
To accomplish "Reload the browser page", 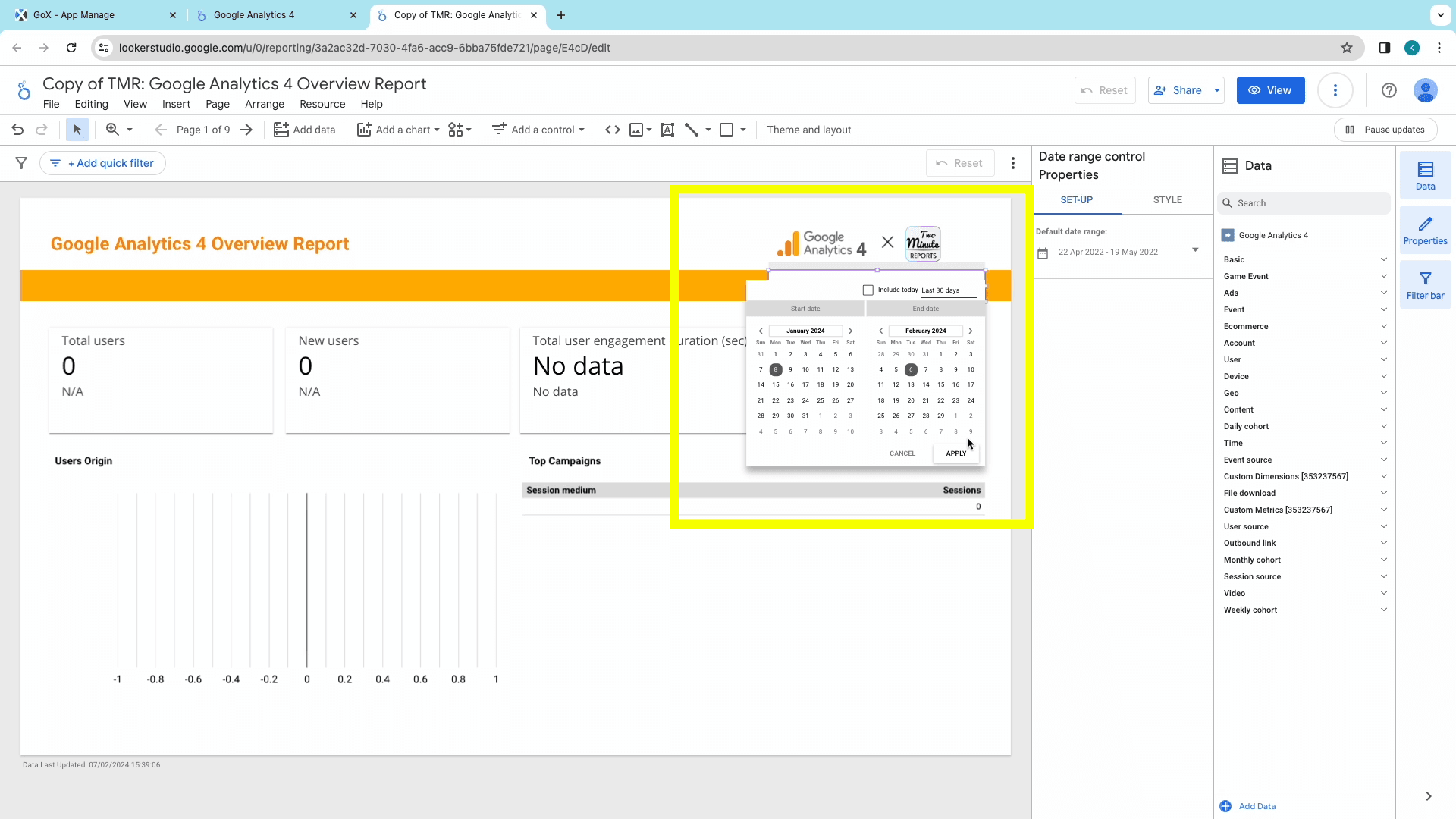I will [71, 48].
